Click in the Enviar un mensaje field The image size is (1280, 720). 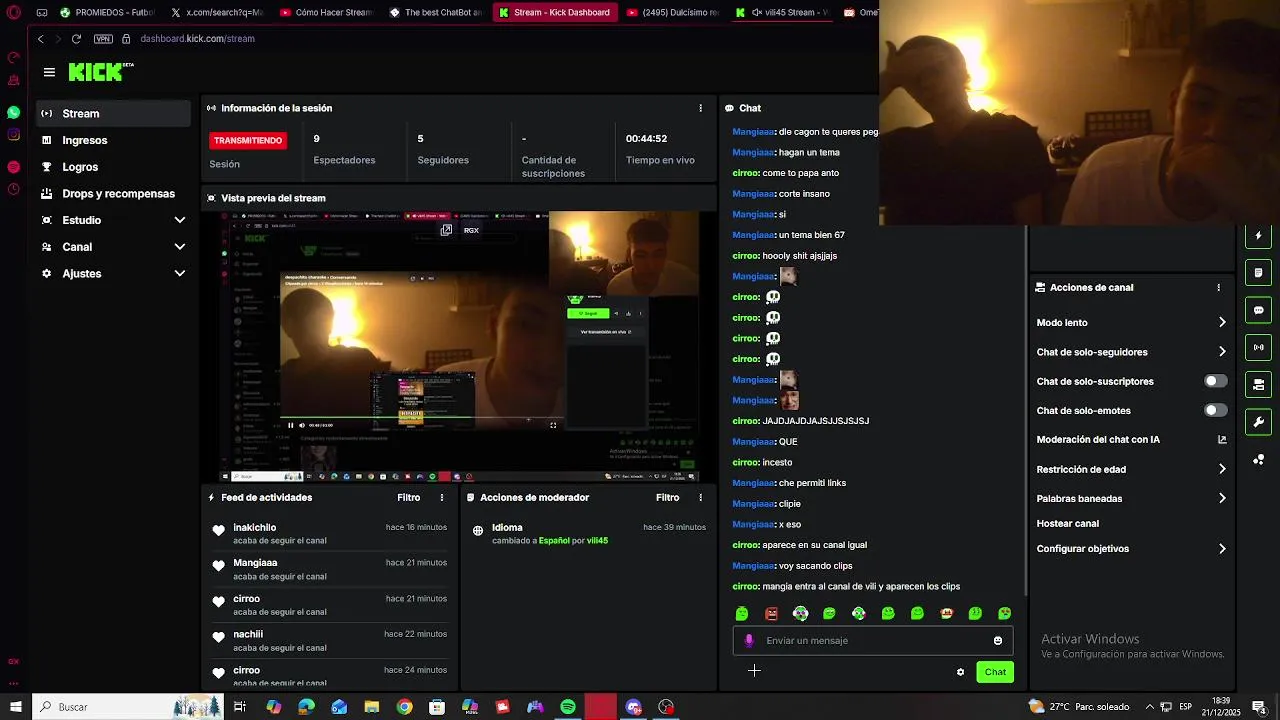(875, 641)
